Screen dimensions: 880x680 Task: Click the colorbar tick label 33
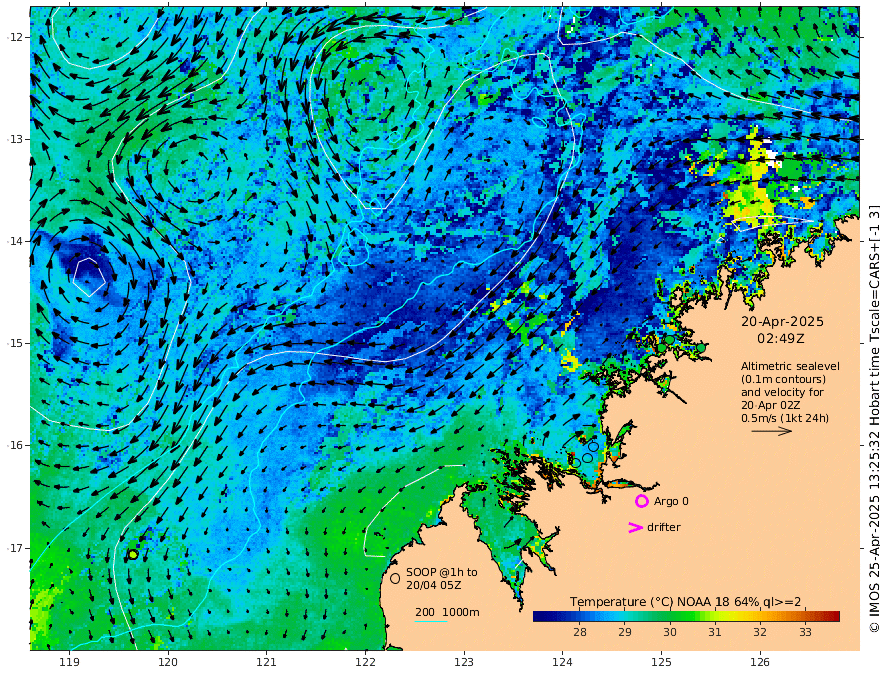[x=805, y=632]
